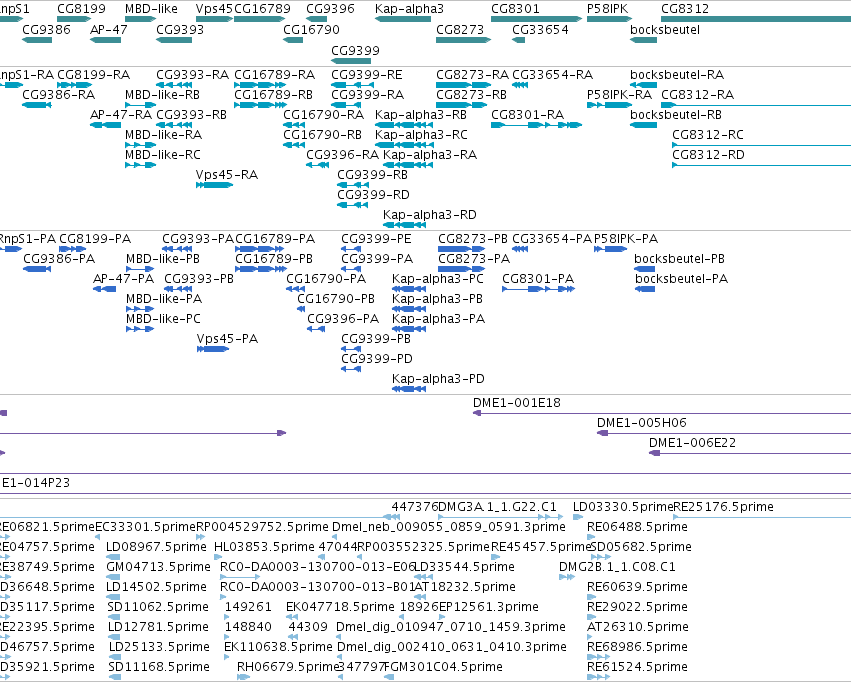Select EST GM04713.5prime
The height and width of the screenshot is (682, 851).
(158, 567)
